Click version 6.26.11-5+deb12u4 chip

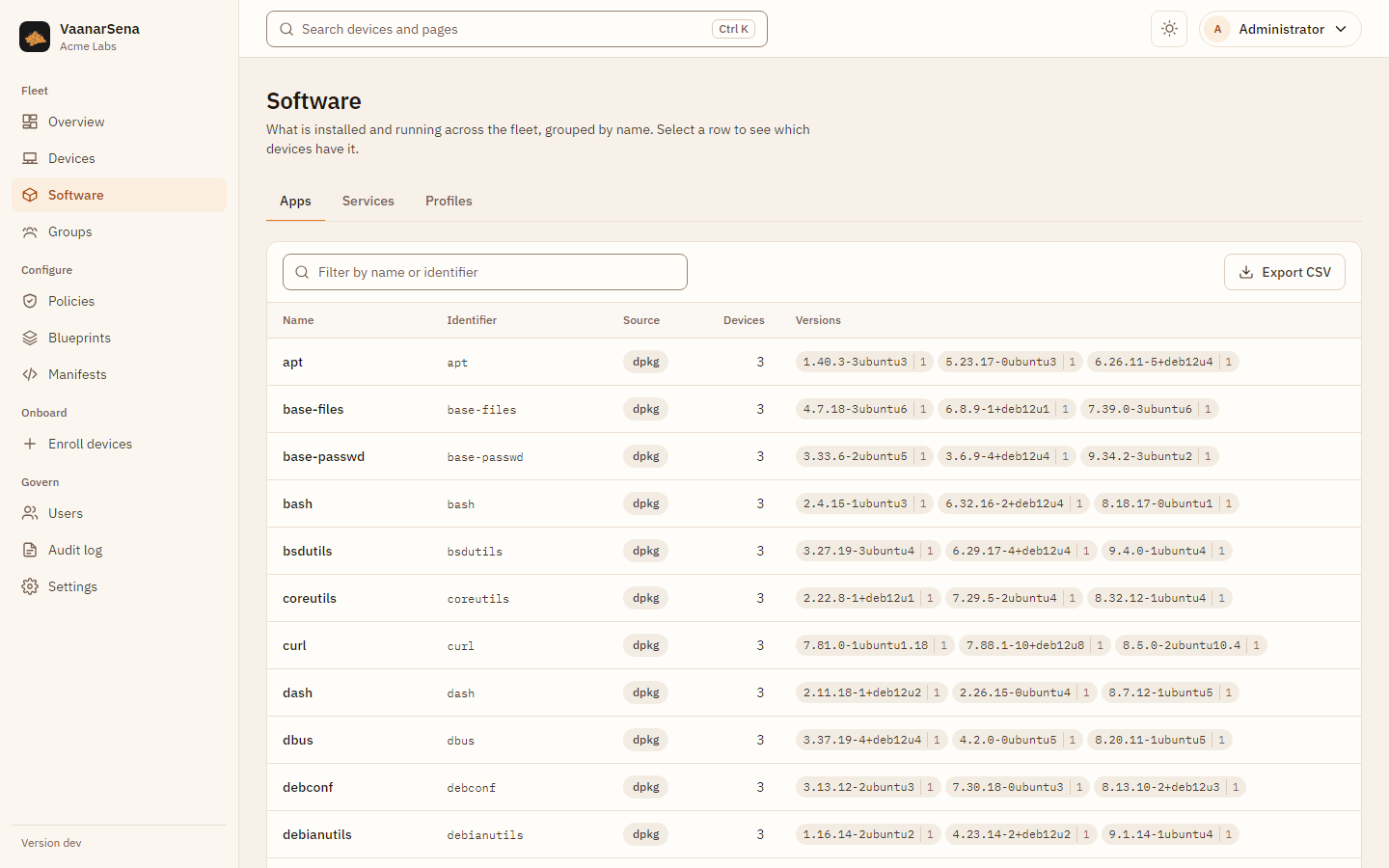[x=1162, y=362]
